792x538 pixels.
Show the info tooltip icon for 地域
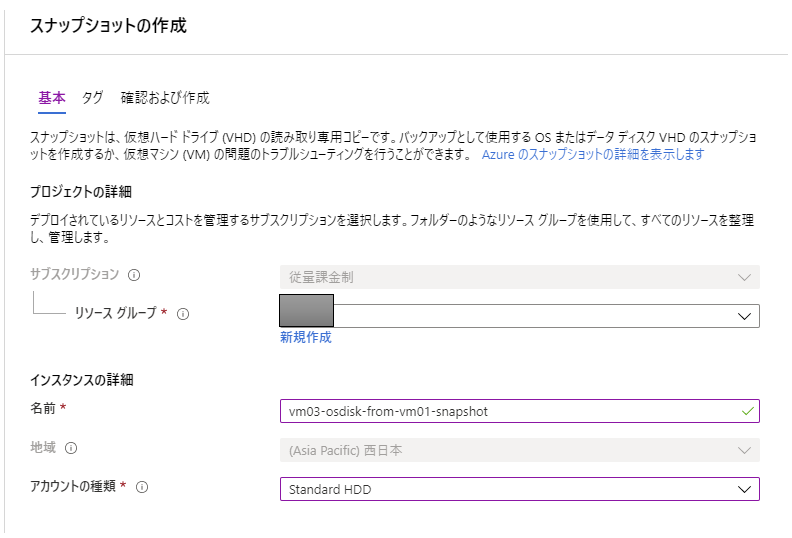(71, 449)
